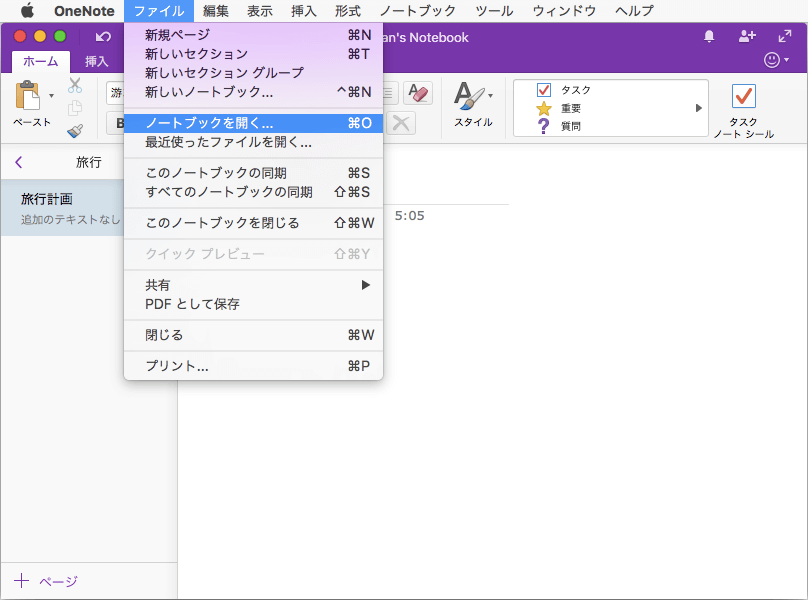Open the font name combo box
The image size is (808, 600).
116,93
